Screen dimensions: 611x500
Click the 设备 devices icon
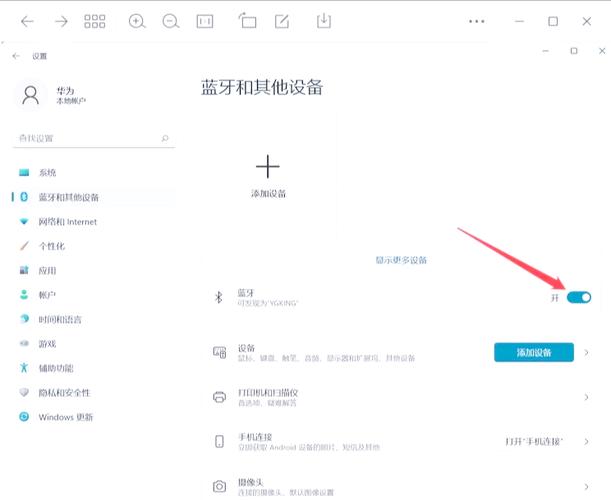click(219, 352)
